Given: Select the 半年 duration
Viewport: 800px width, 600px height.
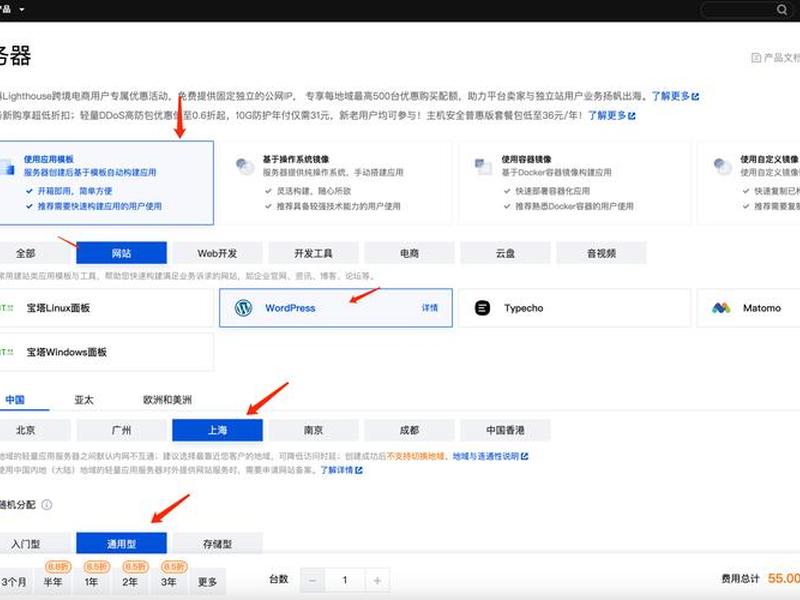Looking at the screenshot, I should tap(53, 582).
